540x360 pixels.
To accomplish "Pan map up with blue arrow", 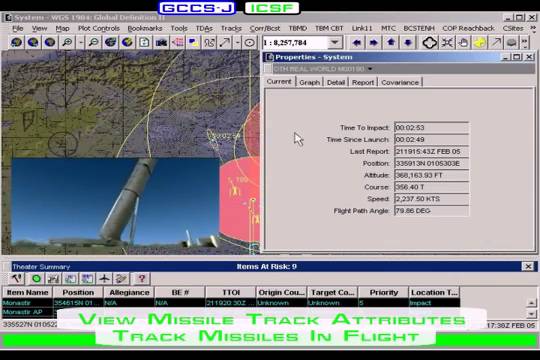I will point(391,42).
